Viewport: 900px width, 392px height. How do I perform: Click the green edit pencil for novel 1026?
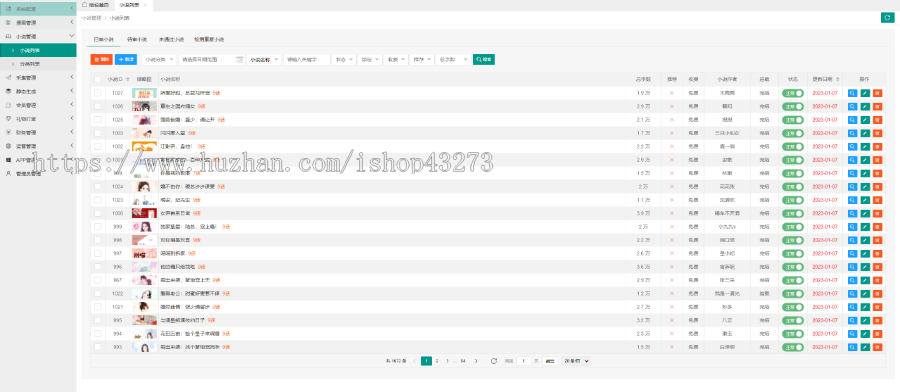pyautogui.click(x=865, y=106)
